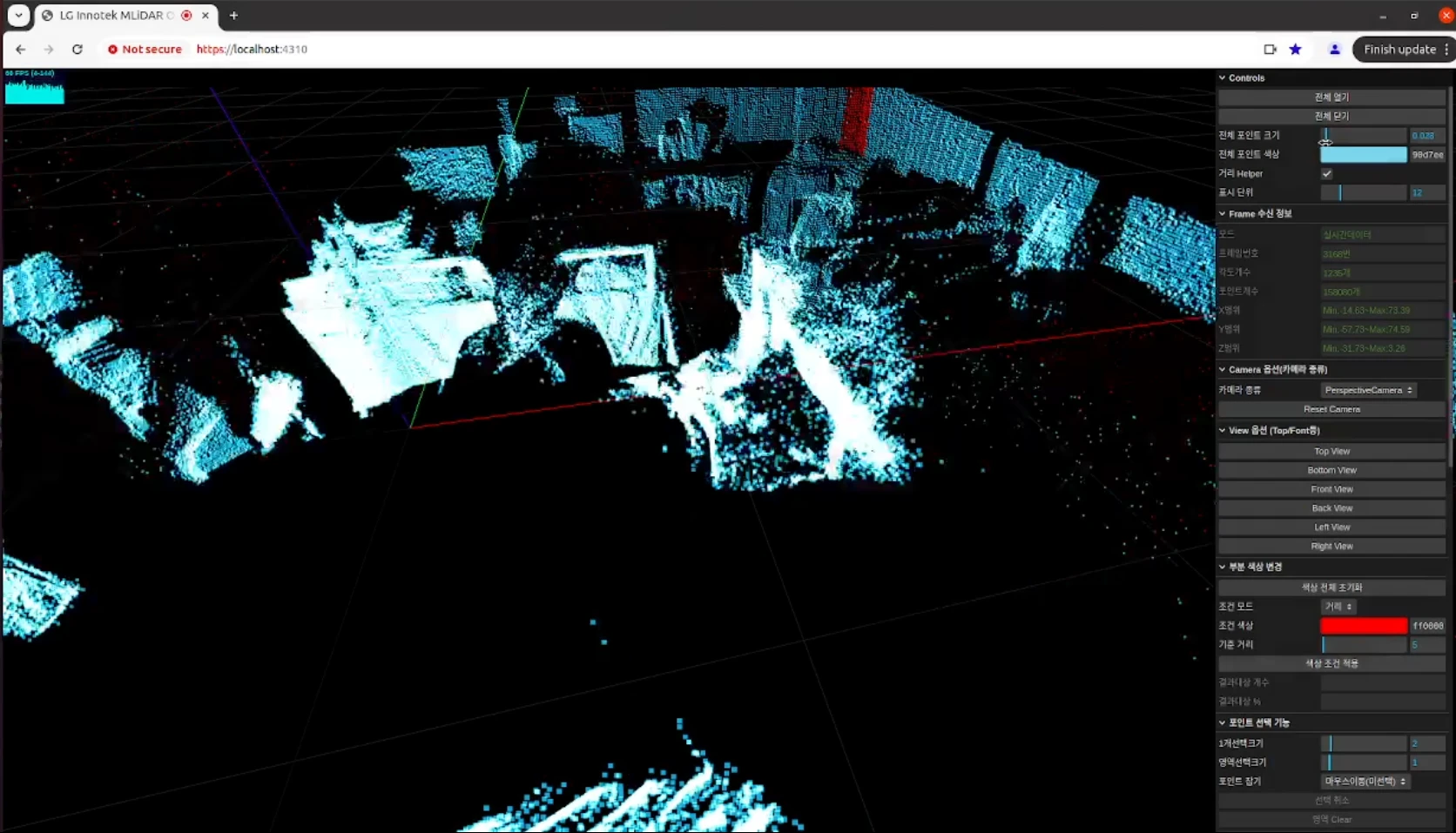
Task: Edit the 표시 단위 value 12
Action: [x=1427, y=192]
